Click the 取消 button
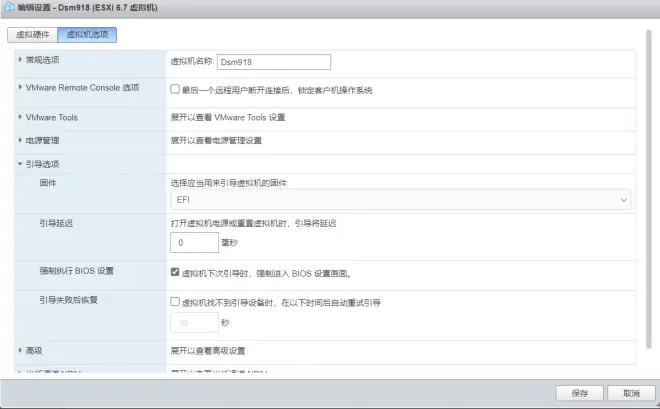The height and width of the screenshot is (409, 660). (x=631, y=393)
